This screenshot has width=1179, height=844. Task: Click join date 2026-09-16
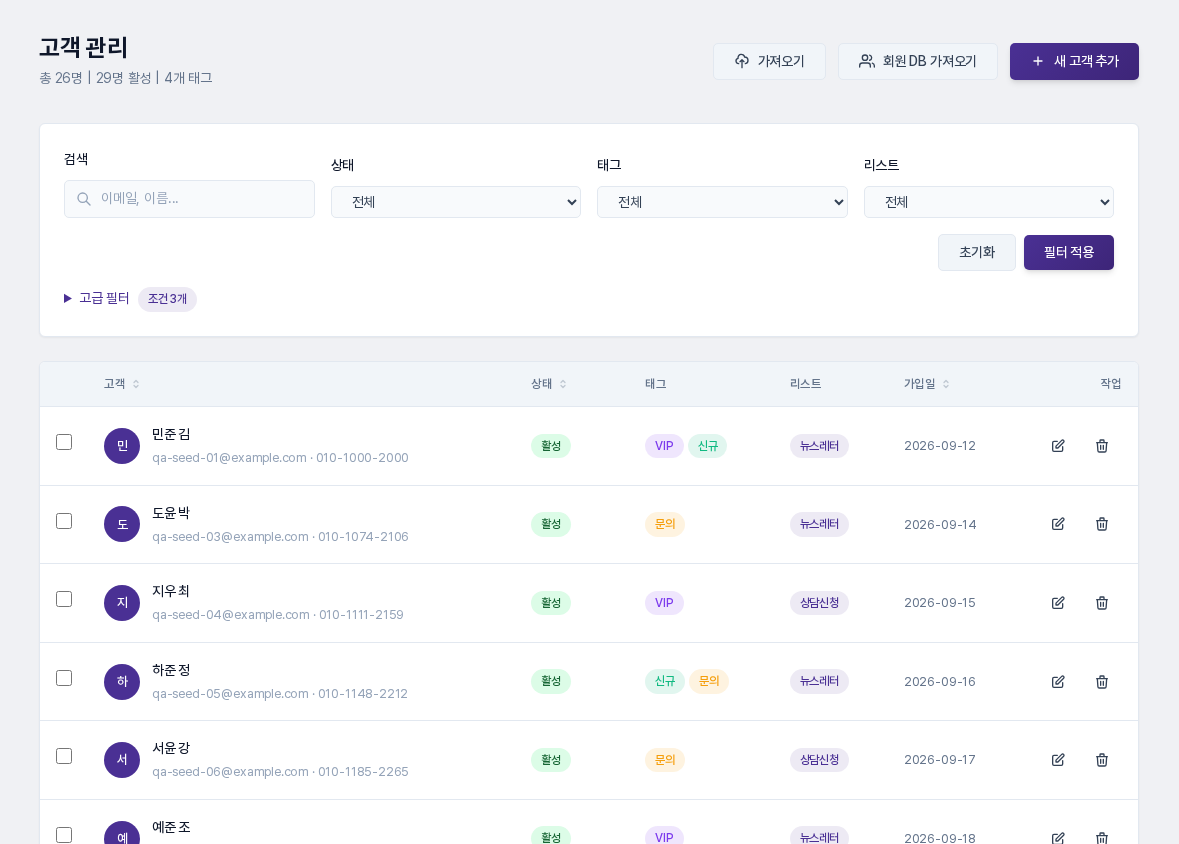click(x=940, y=682)
